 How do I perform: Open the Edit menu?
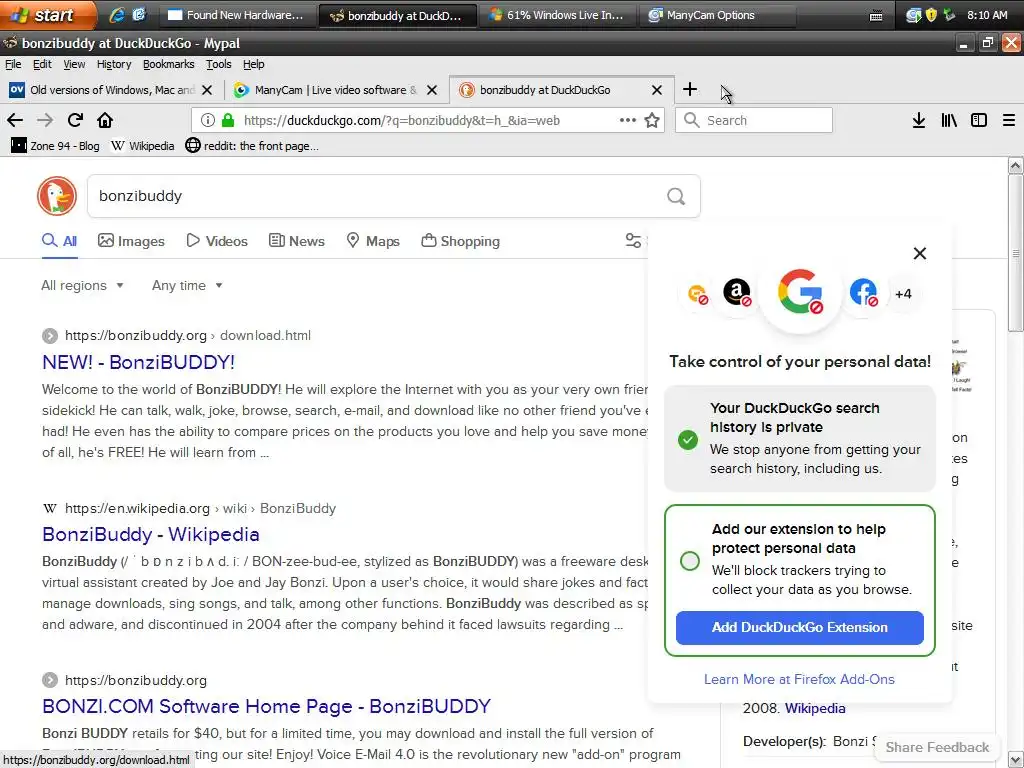(42, 64)
